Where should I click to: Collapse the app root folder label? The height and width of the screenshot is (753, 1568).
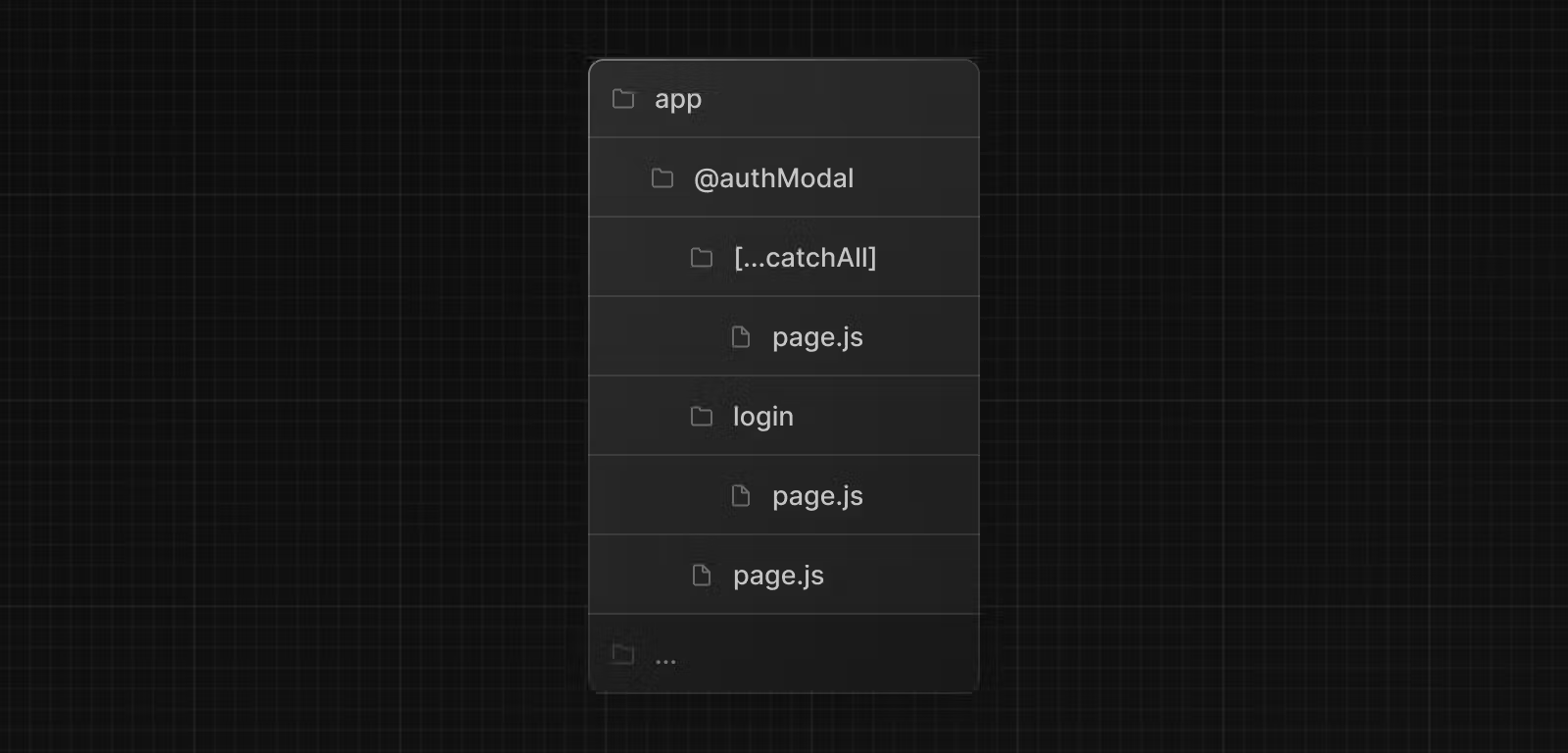tap(678, 100)
